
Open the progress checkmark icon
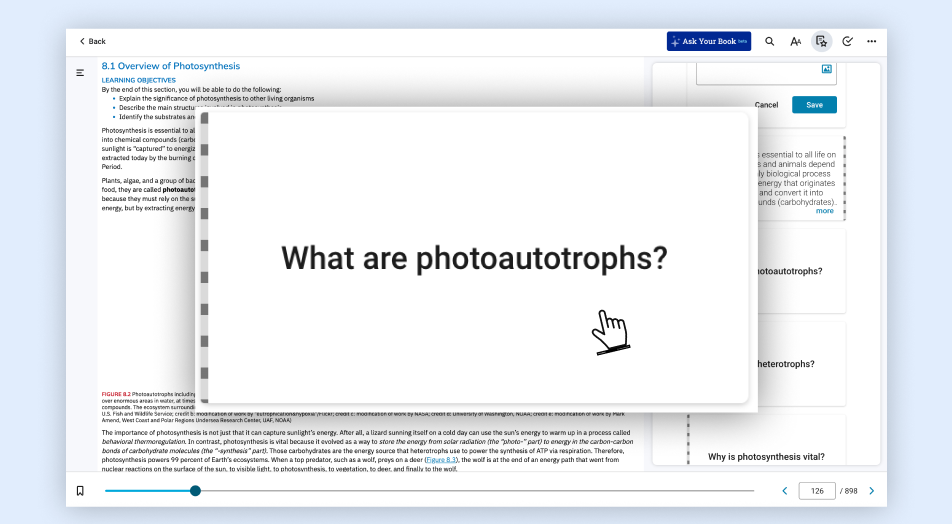pos(848,41)
